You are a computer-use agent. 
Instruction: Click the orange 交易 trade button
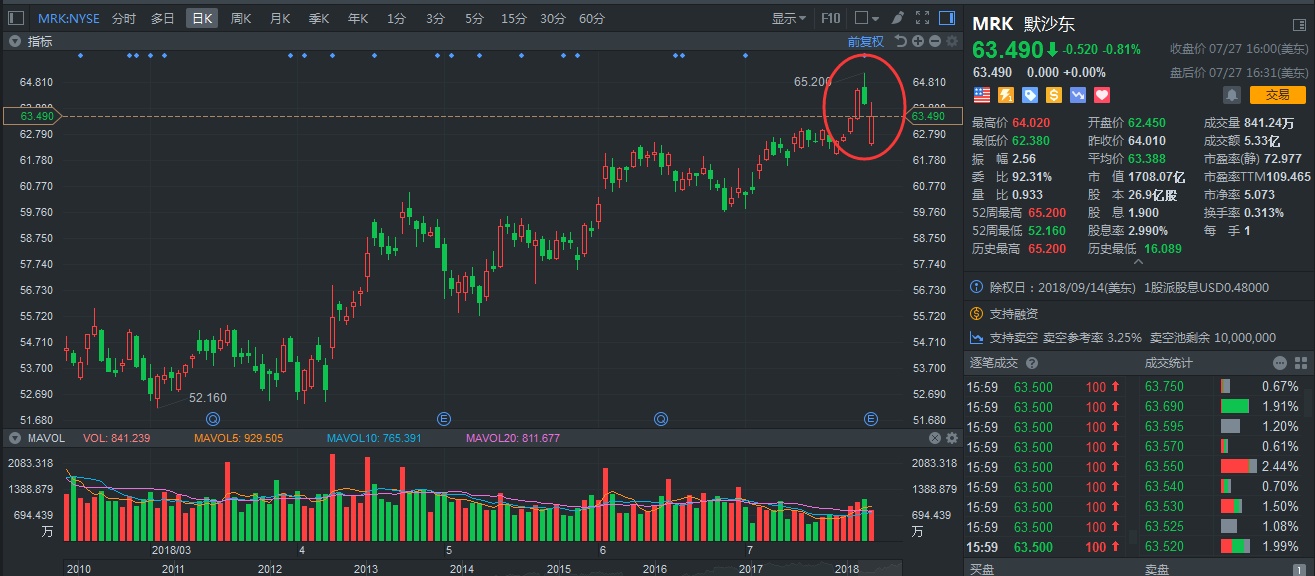pos(1277,95)
